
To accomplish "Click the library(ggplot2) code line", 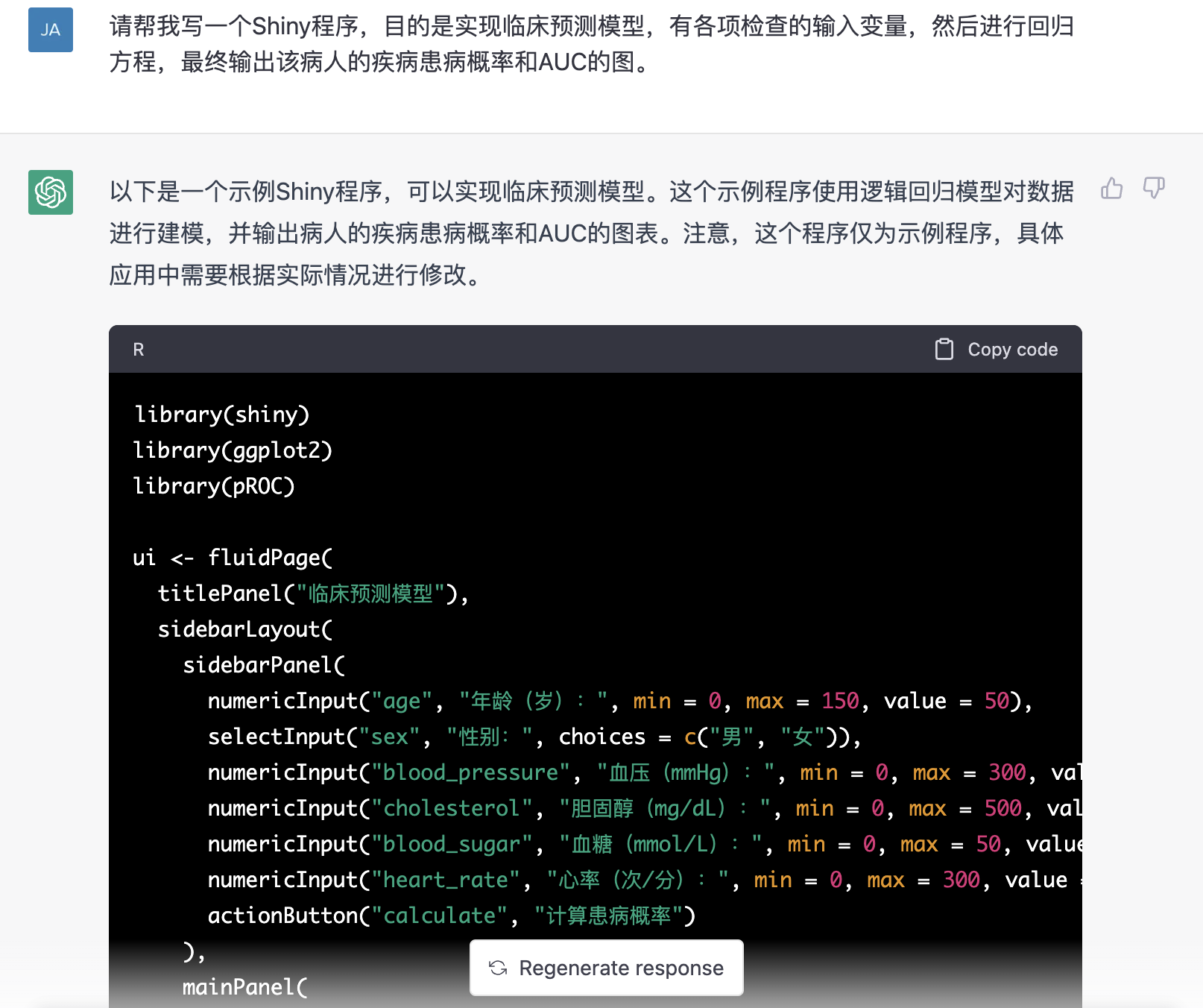I will point(233,450).
